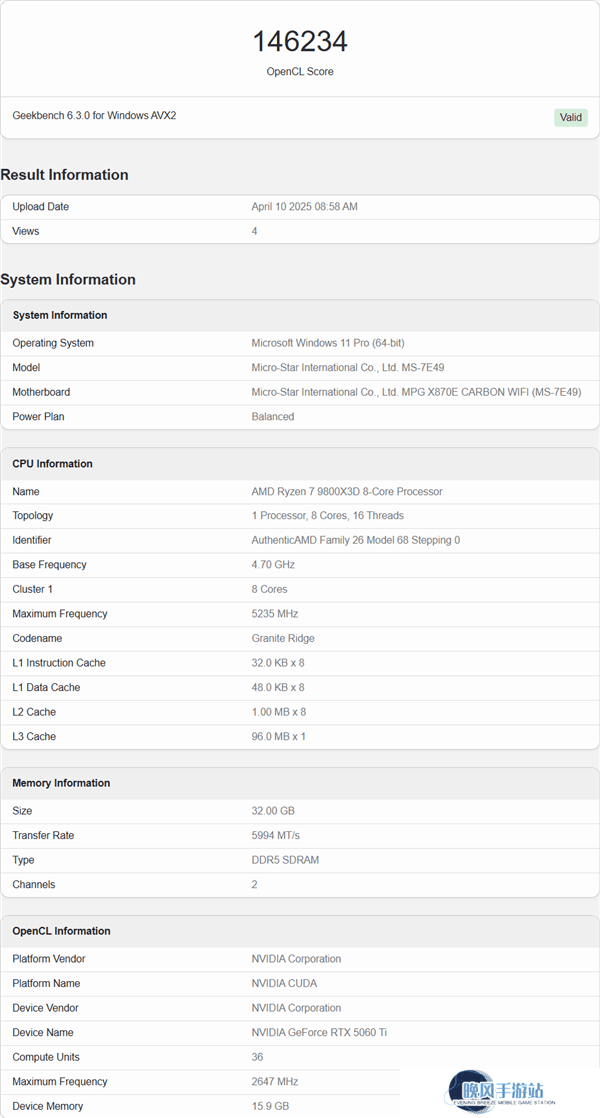Click the main System Information heading
Viewport: 600px width, 1118px height.
tap(68, 280)
